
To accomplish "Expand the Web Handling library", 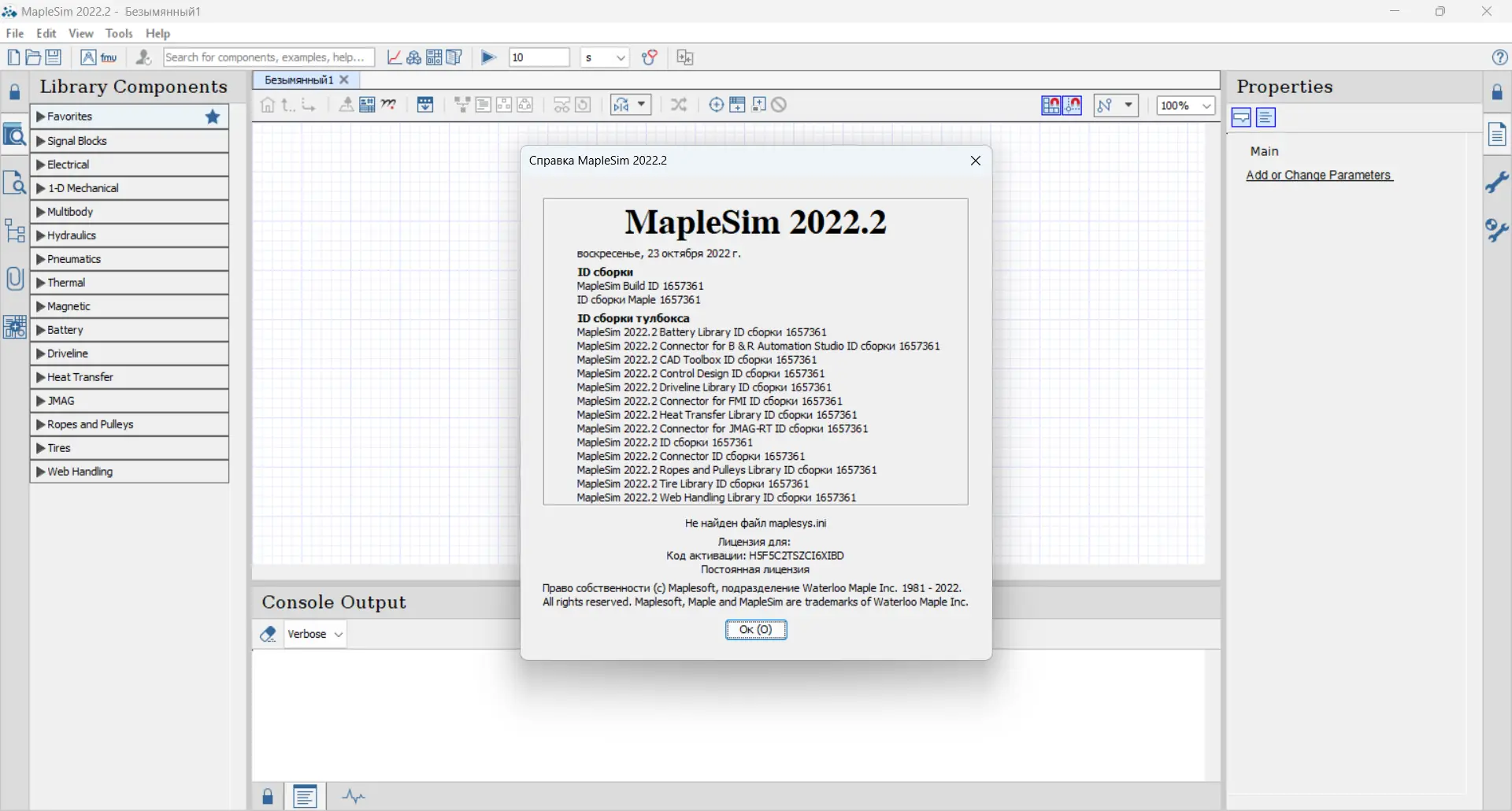I will pyautogui.click(x=129, y=472).
